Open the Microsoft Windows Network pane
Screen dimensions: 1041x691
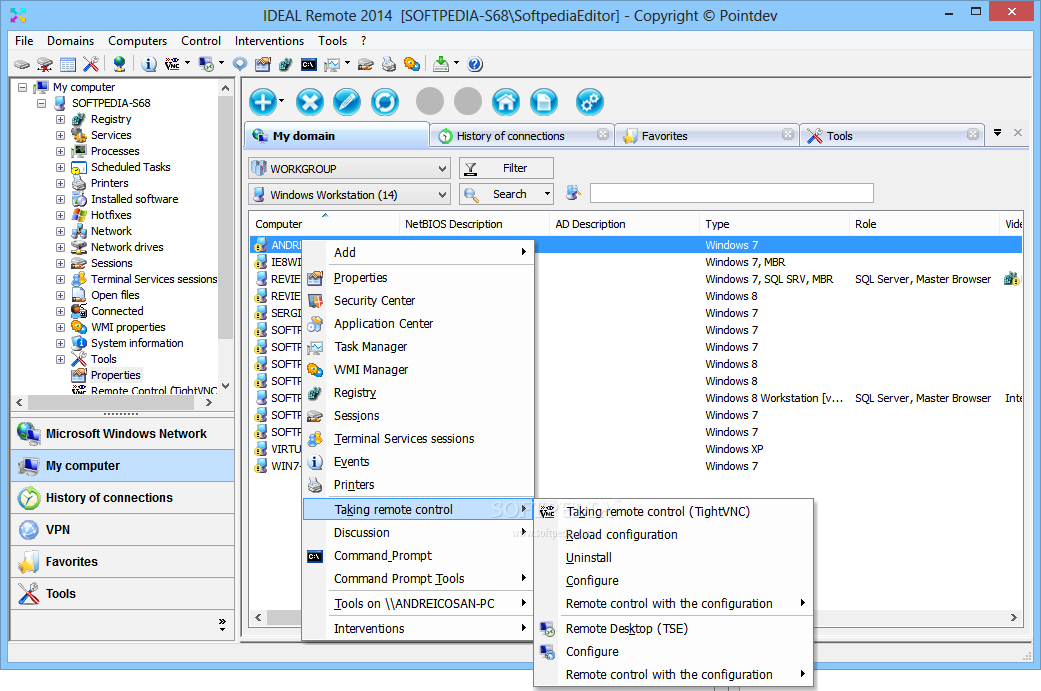(x=123, y=433)
